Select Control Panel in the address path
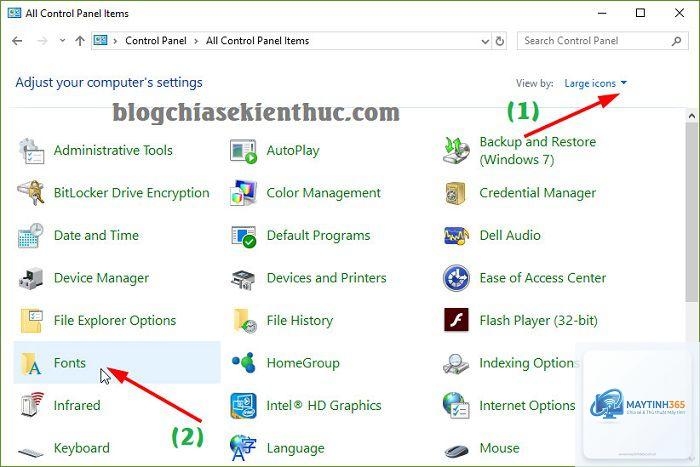This screenshot has width=700, height=467. (x=156, y=41)
